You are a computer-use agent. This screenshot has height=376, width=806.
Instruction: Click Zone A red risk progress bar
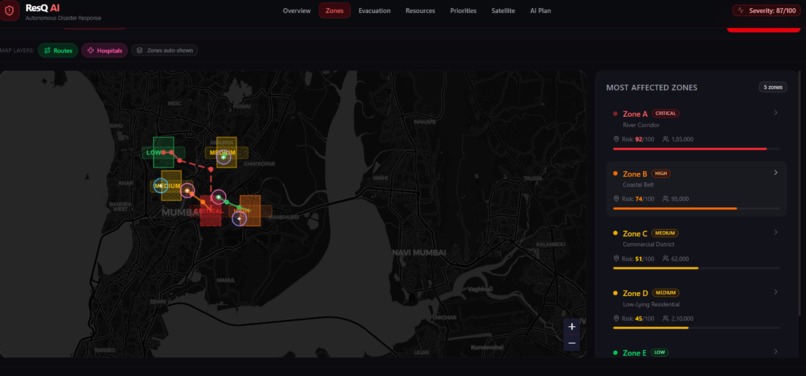[696, 149]
